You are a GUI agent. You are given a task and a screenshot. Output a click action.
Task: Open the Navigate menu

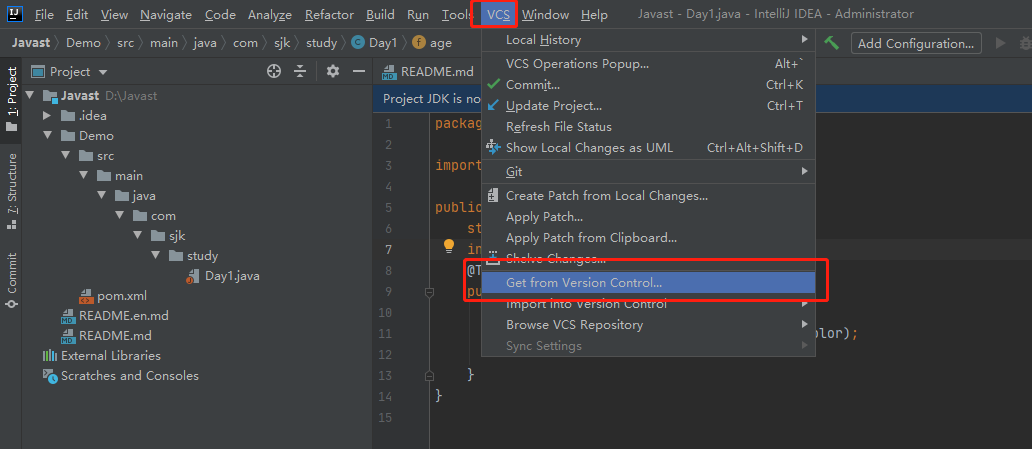tap(166, 14)
